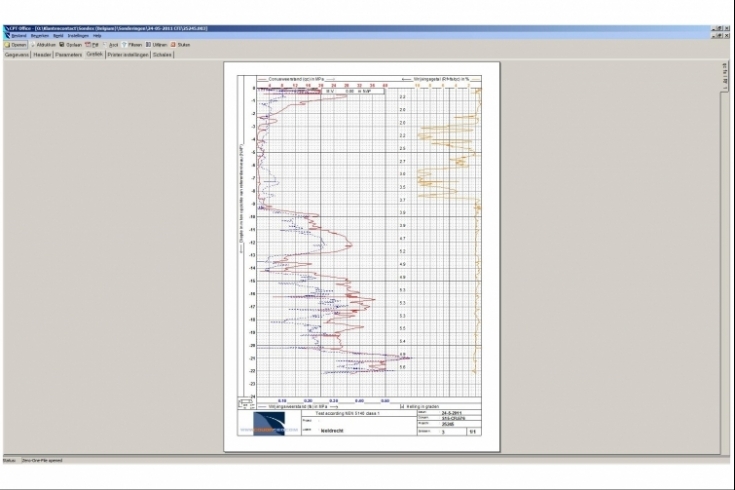Select the Grafiek tab
The height and width of the screenshot is (490, 735).
(95, 54)
